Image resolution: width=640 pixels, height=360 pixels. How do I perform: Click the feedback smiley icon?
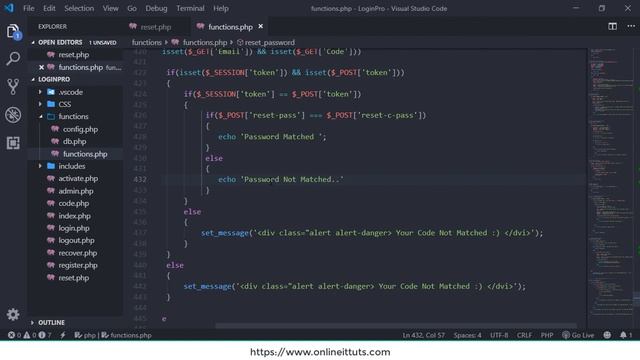point(607,335)
